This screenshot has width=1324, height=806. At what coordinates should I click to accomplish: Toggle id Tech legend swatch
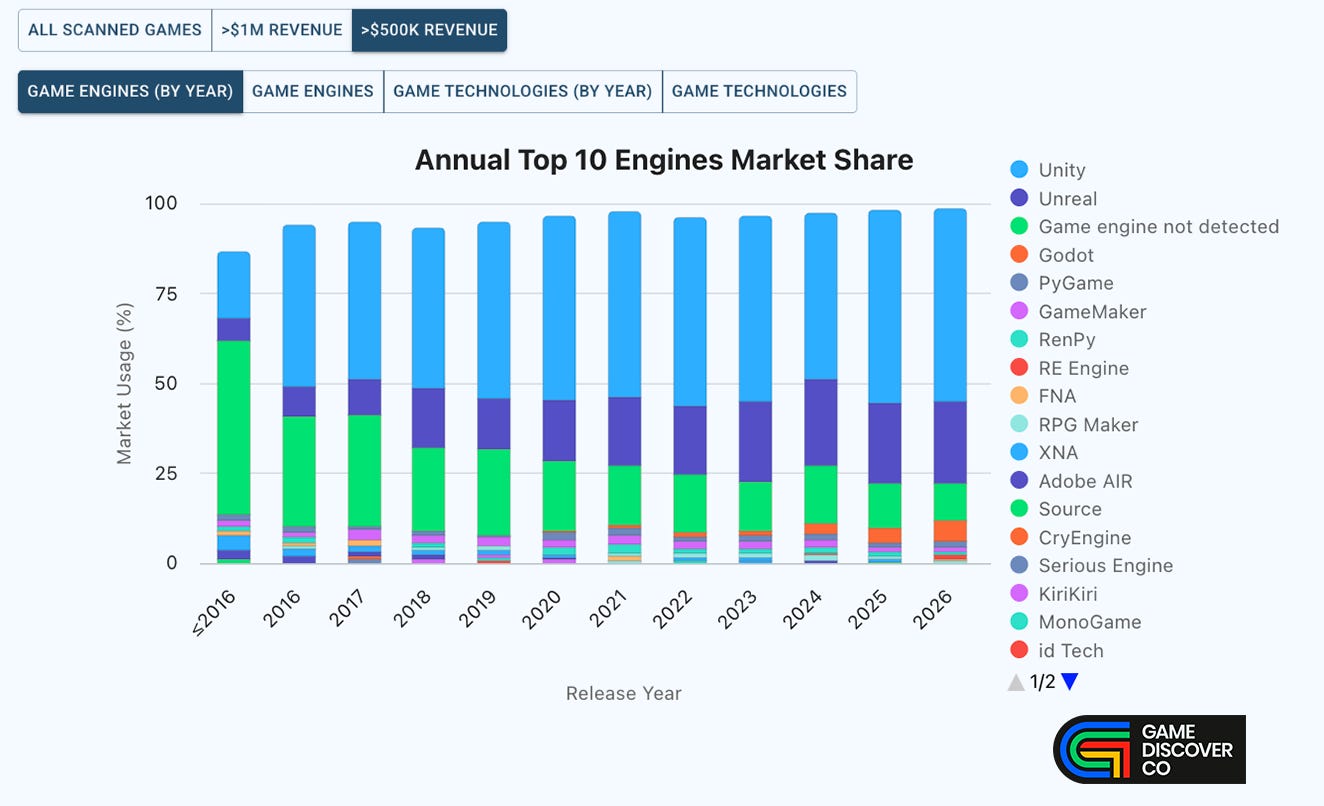(x=1019, y=650)
